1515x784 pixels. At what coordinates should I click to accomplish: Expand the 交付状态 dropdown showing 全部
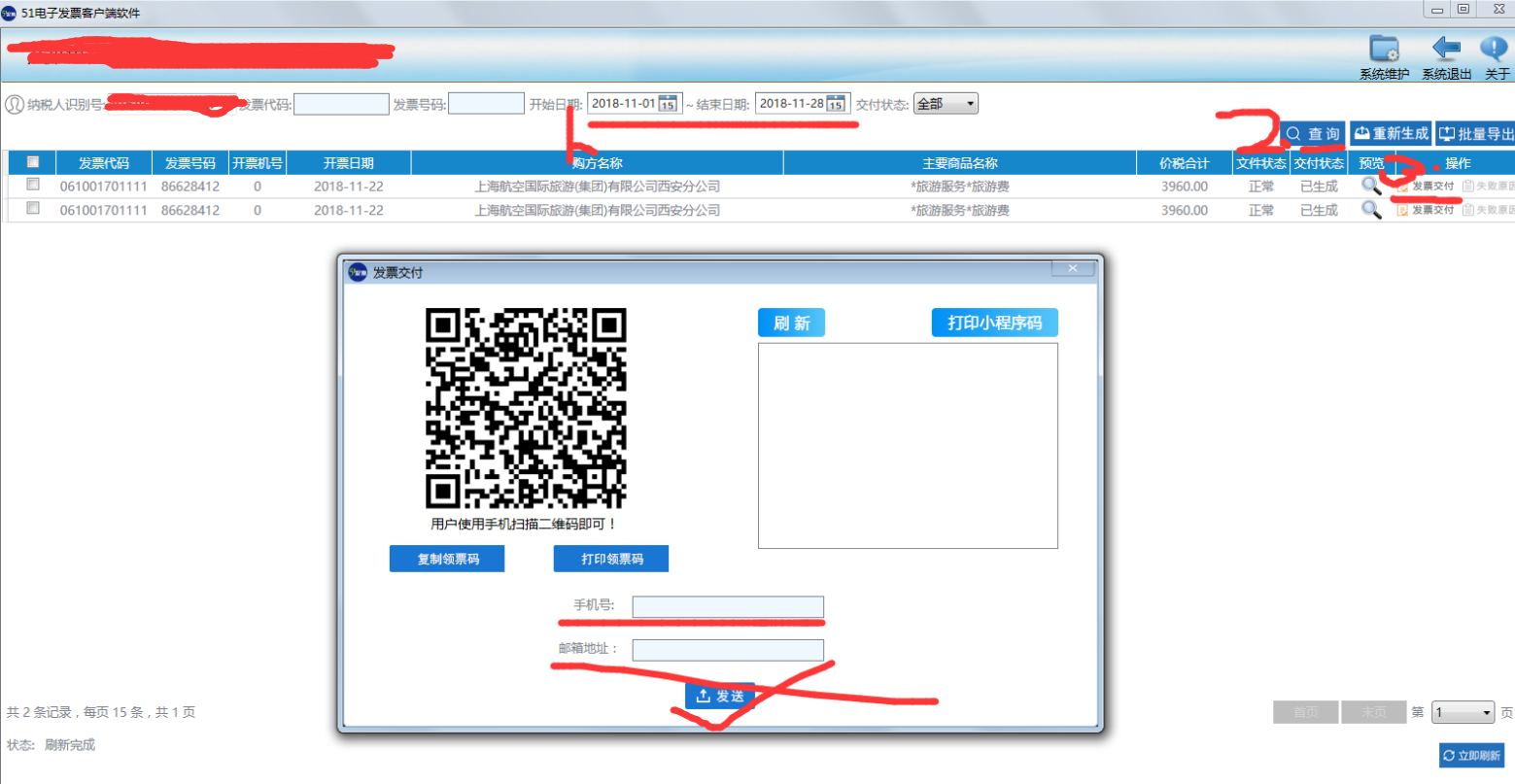946,104
